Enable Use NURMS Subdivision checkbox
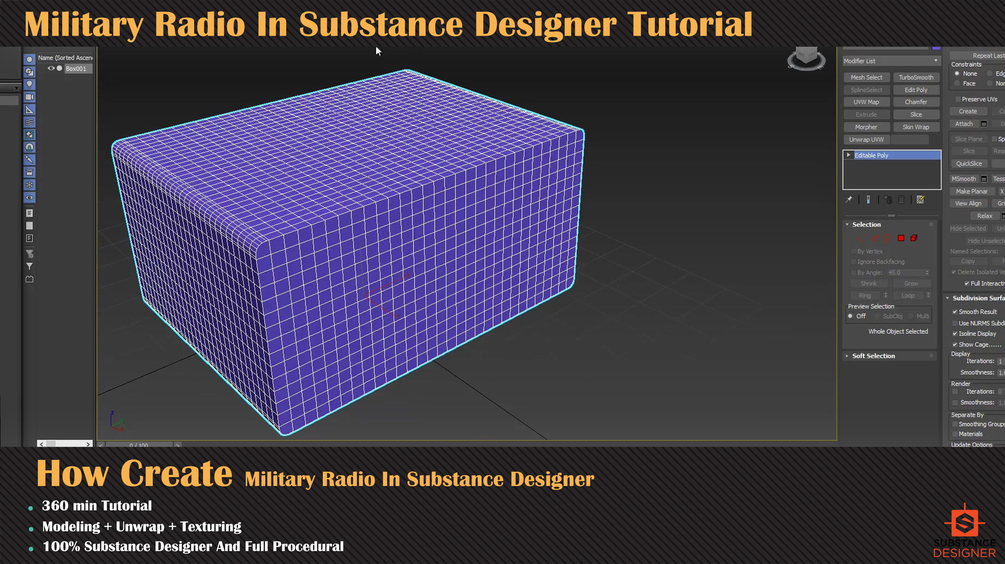The height and width of the screenshot is (564, 1005). pyautogui.click(x=955, y=323)
